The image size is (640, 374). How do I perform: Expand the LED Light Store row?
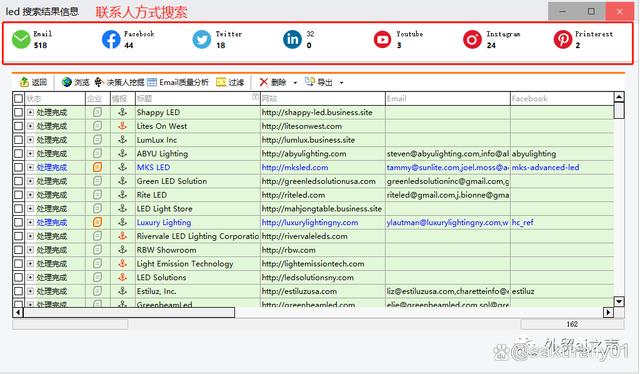[x=31, y=209]
